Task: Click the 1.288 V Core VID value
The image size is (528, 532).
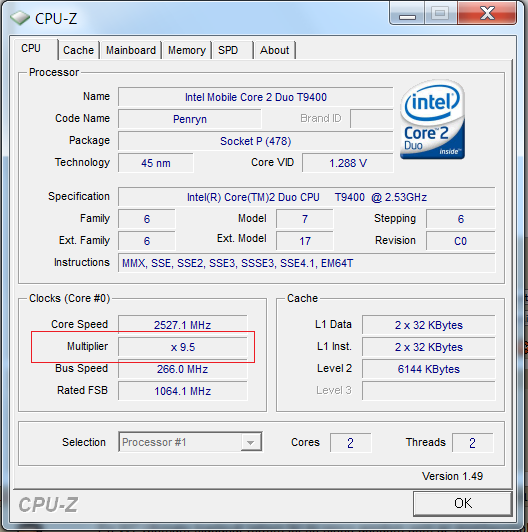Action: pyautogui.click(x=348, y=163)
